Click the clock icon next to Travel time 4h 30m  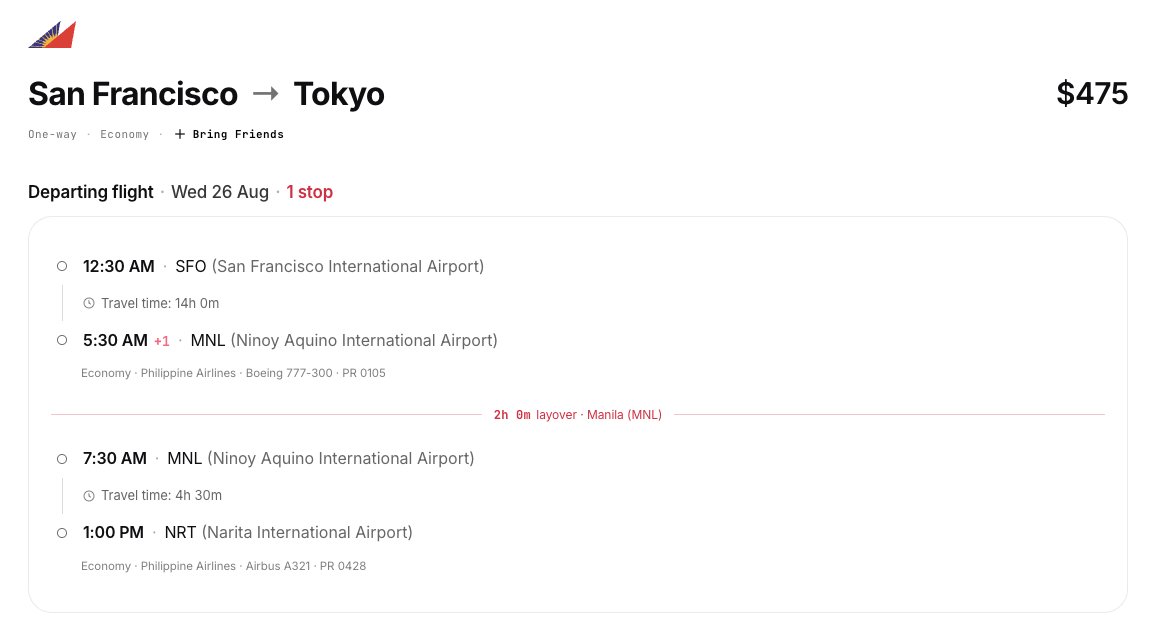89,496
